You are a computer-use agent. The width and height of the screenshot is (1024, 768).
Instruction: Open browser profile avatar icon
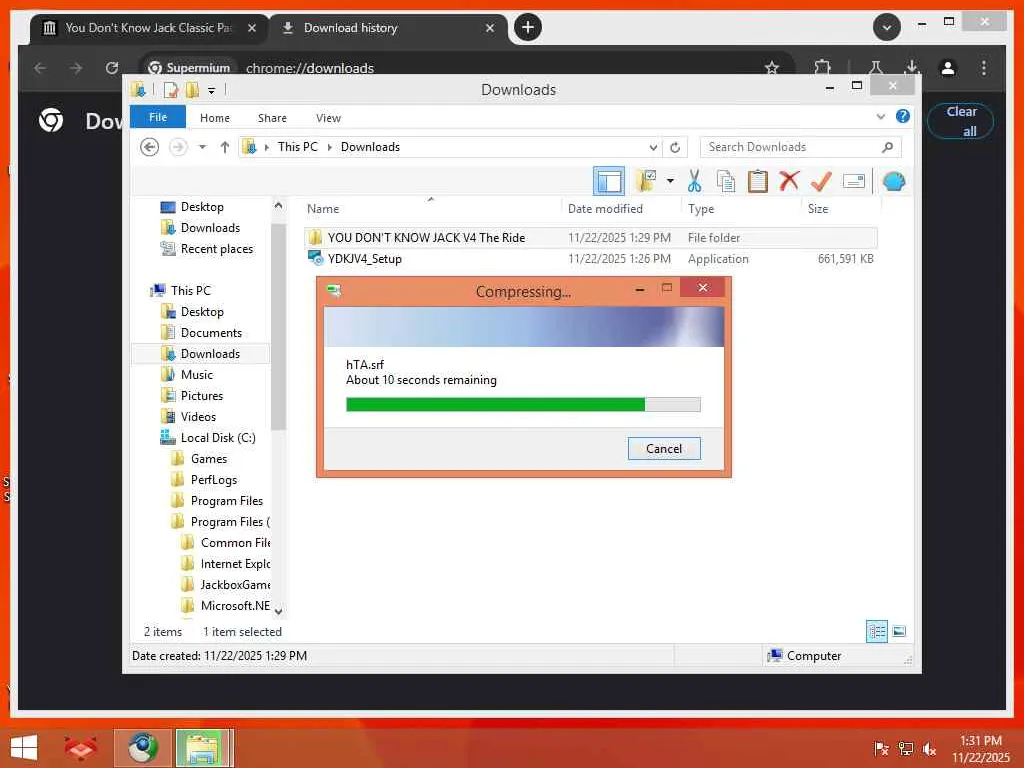pos(948,68)
